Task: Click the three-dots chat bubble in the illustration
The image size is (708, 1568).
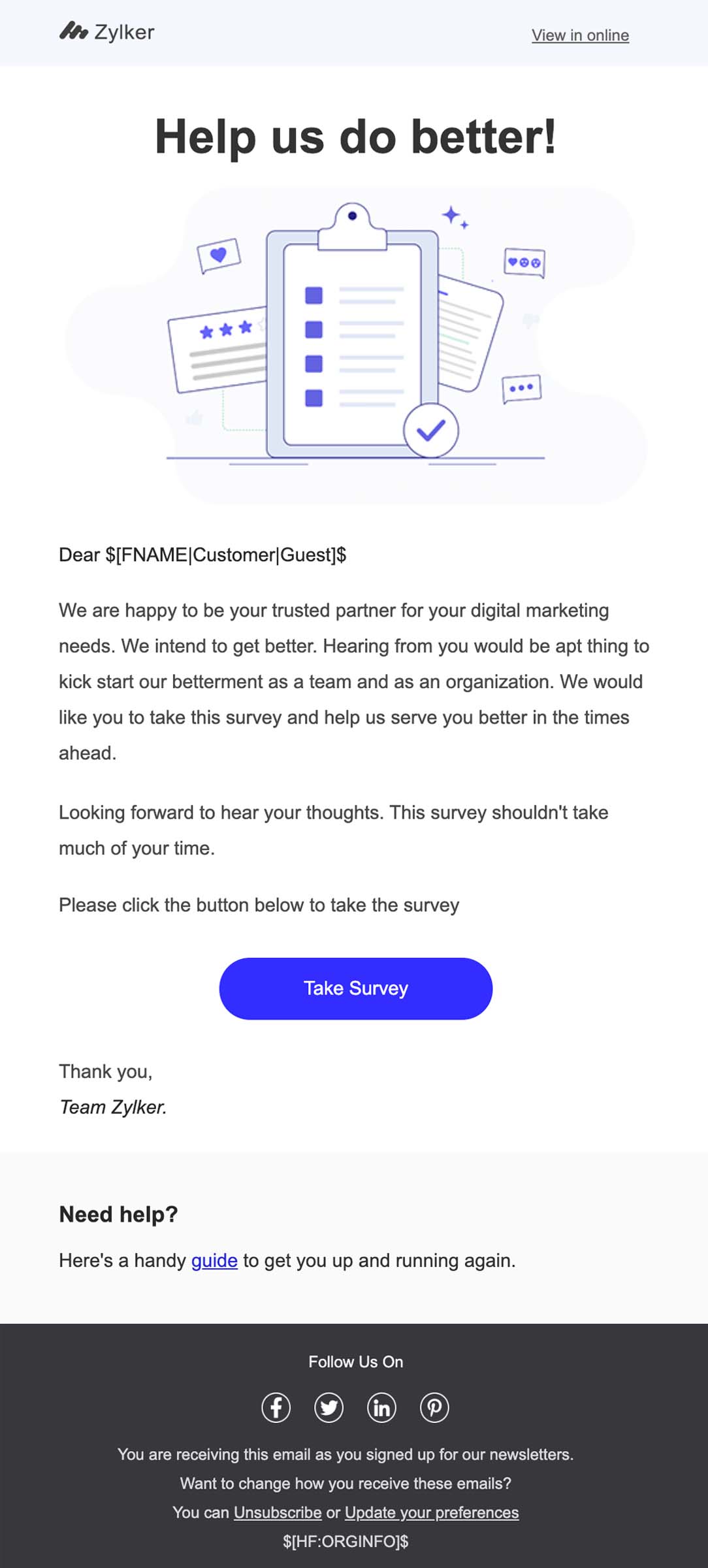Action: pos(521,388)
